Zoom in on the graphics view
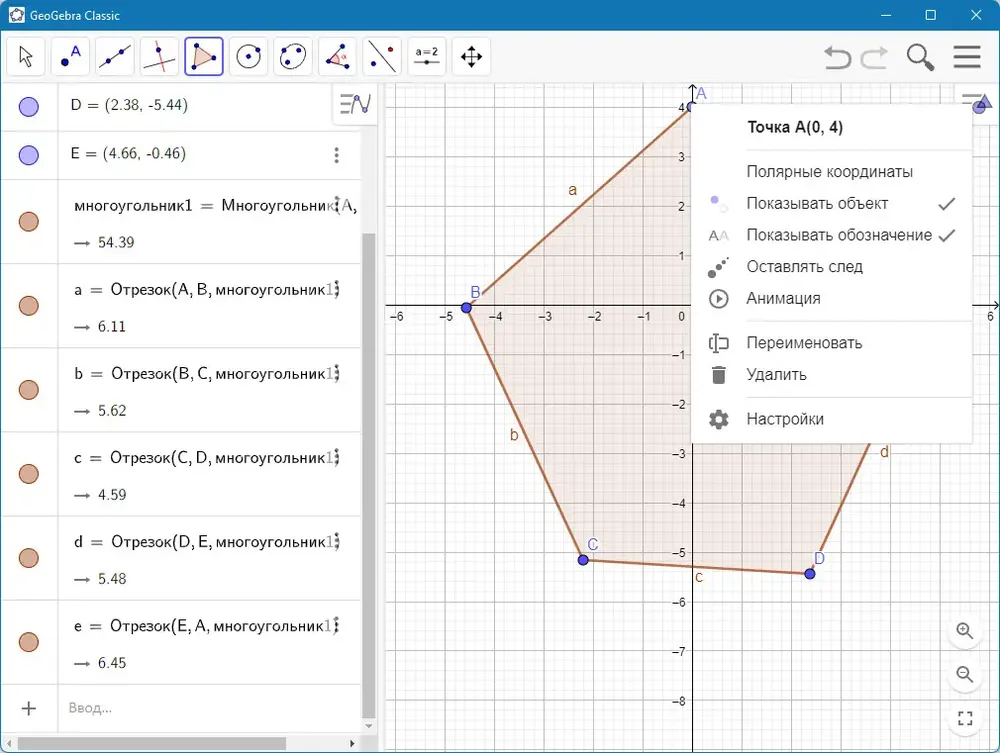The image size is (1000, 753). (x=965, y=631)
